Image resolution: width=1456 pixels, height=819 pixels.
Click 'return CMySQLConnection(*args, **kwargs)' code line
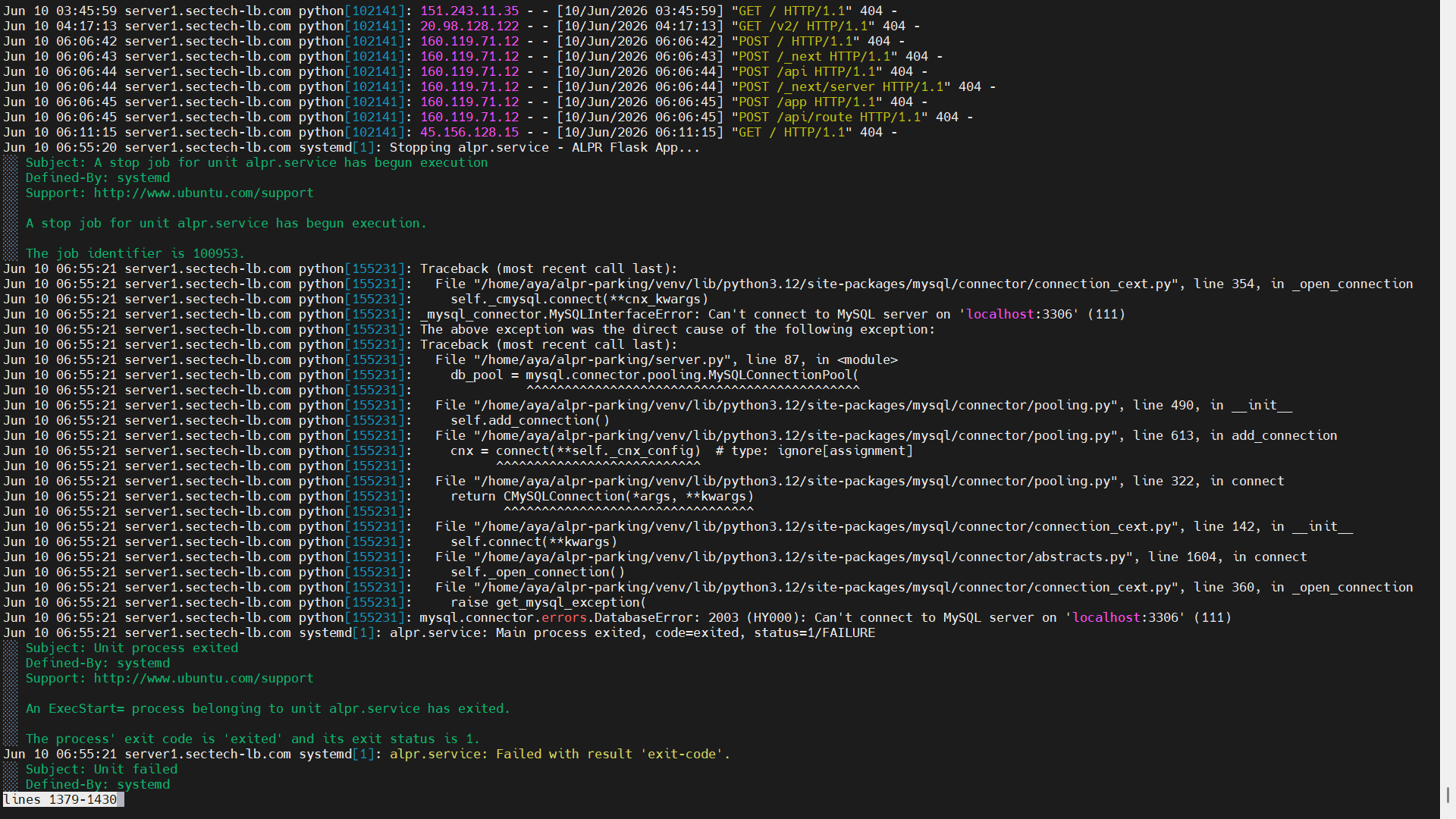point(602,496)
